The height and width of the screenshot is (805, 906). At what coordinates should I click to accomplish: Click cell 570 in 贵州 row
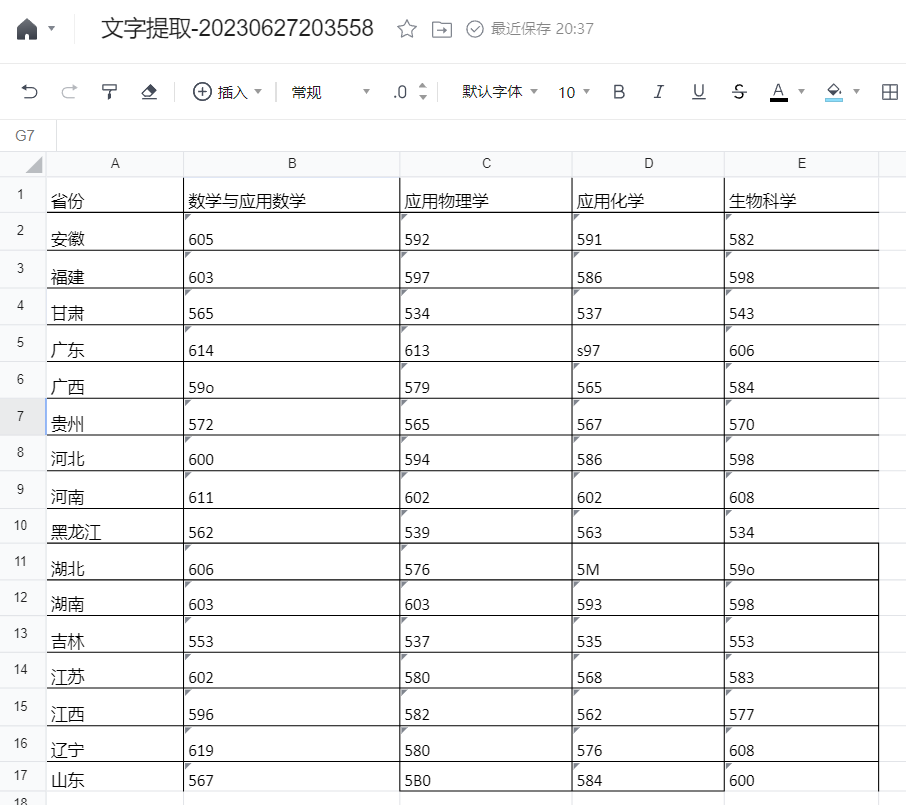tap(801, 417)
